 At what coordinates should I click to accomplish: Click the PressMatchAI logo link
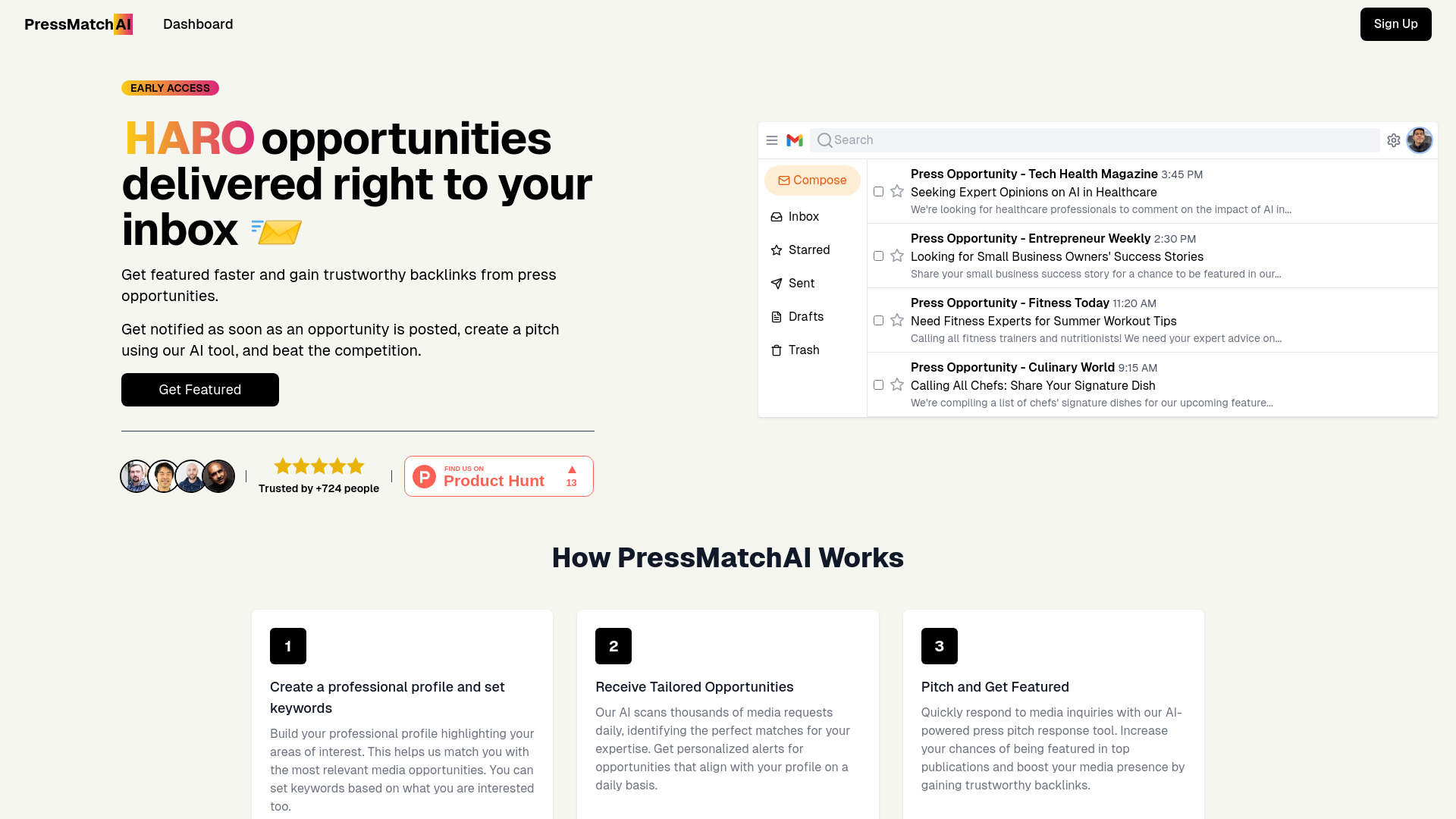click(x=78, y=24)
